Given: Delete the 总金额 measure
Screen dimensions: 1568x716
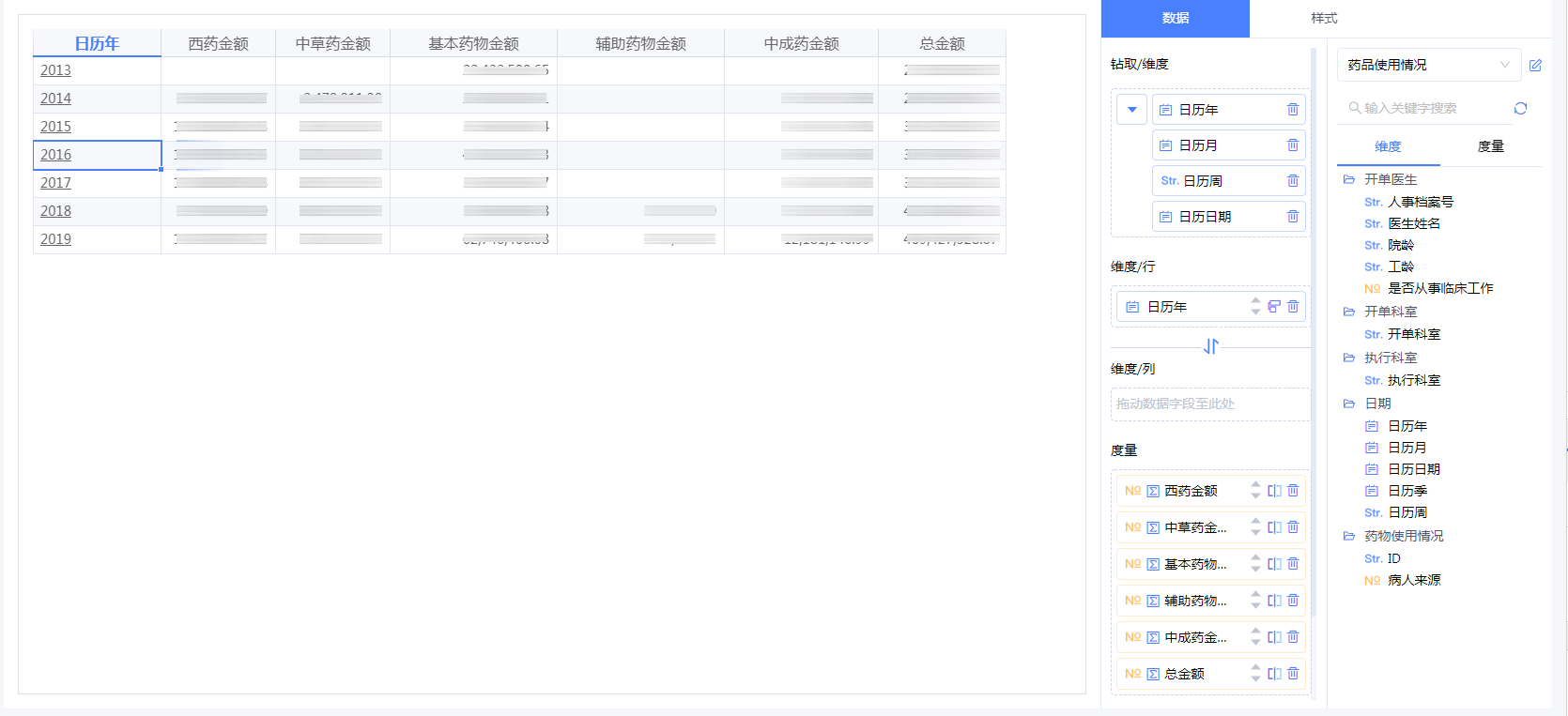Looking at the screenshot, I should point(1293,674).
